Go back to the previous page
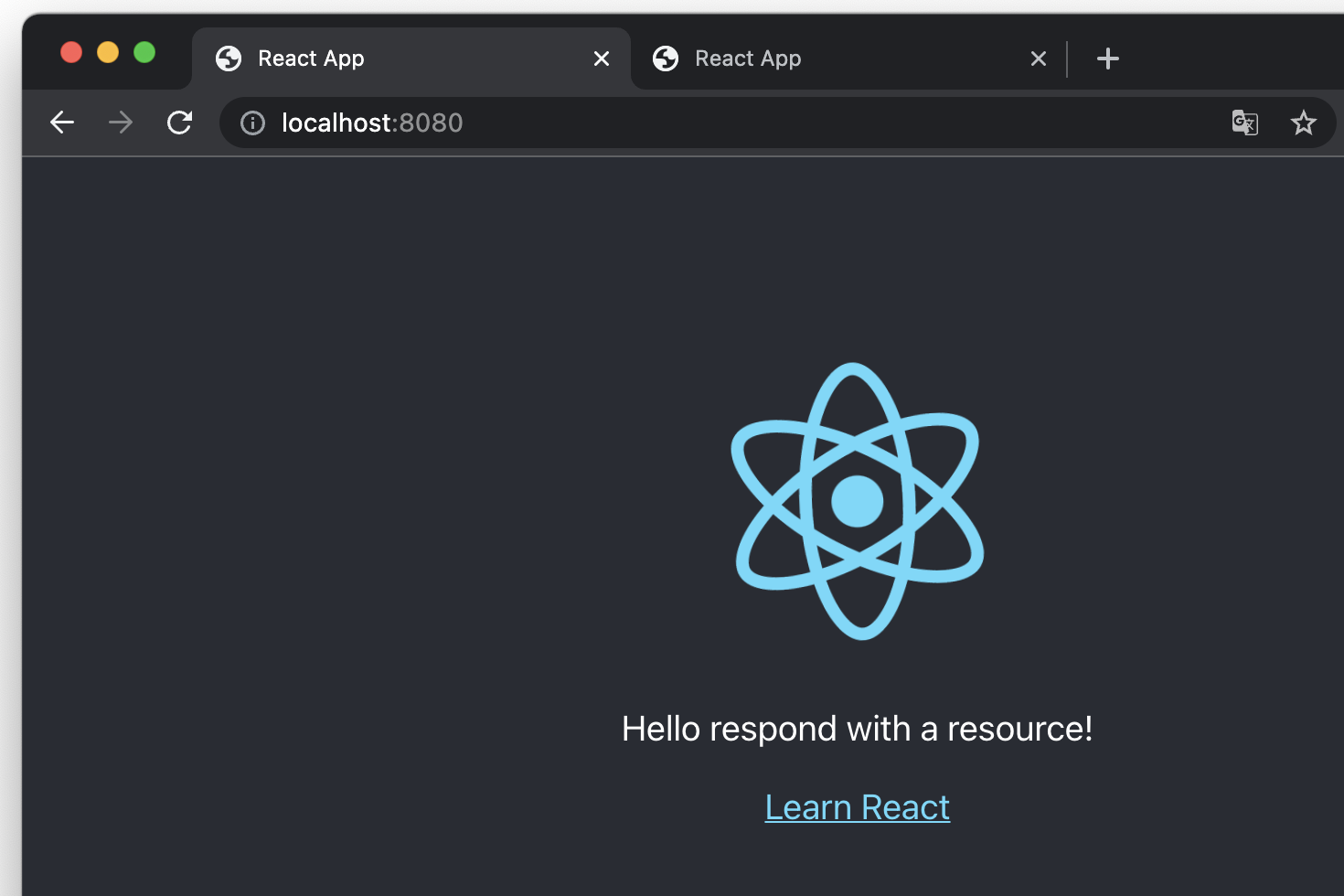Image resolution: width=1344 pixels, height=896 pixels. pos(62,123)
